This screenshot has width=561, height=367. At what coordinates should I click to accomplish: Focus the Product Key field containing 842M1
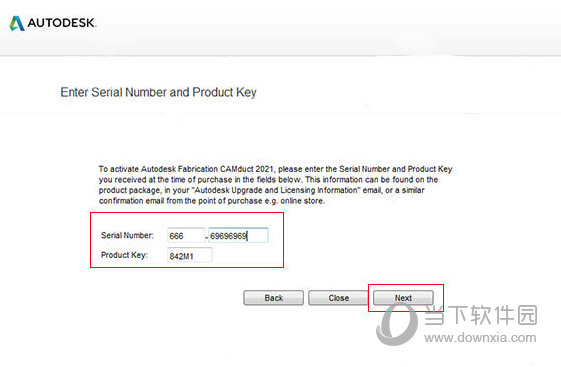click(x=190, y=256)
